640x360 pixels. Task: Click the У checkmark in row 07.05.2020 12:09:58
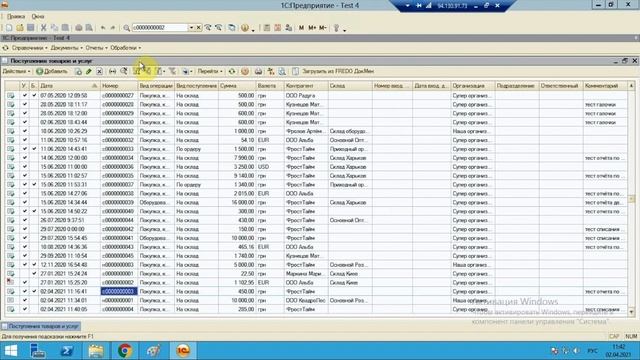[x=24, y=96]
